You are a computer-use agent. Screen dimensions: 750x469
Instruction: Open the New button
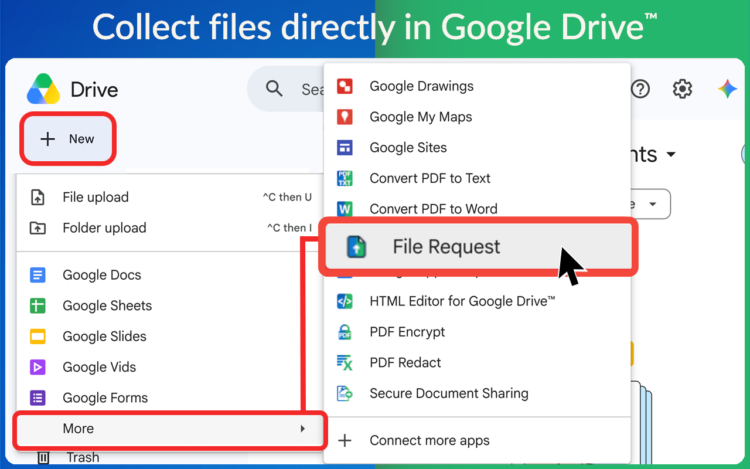(x=67, y=139)
